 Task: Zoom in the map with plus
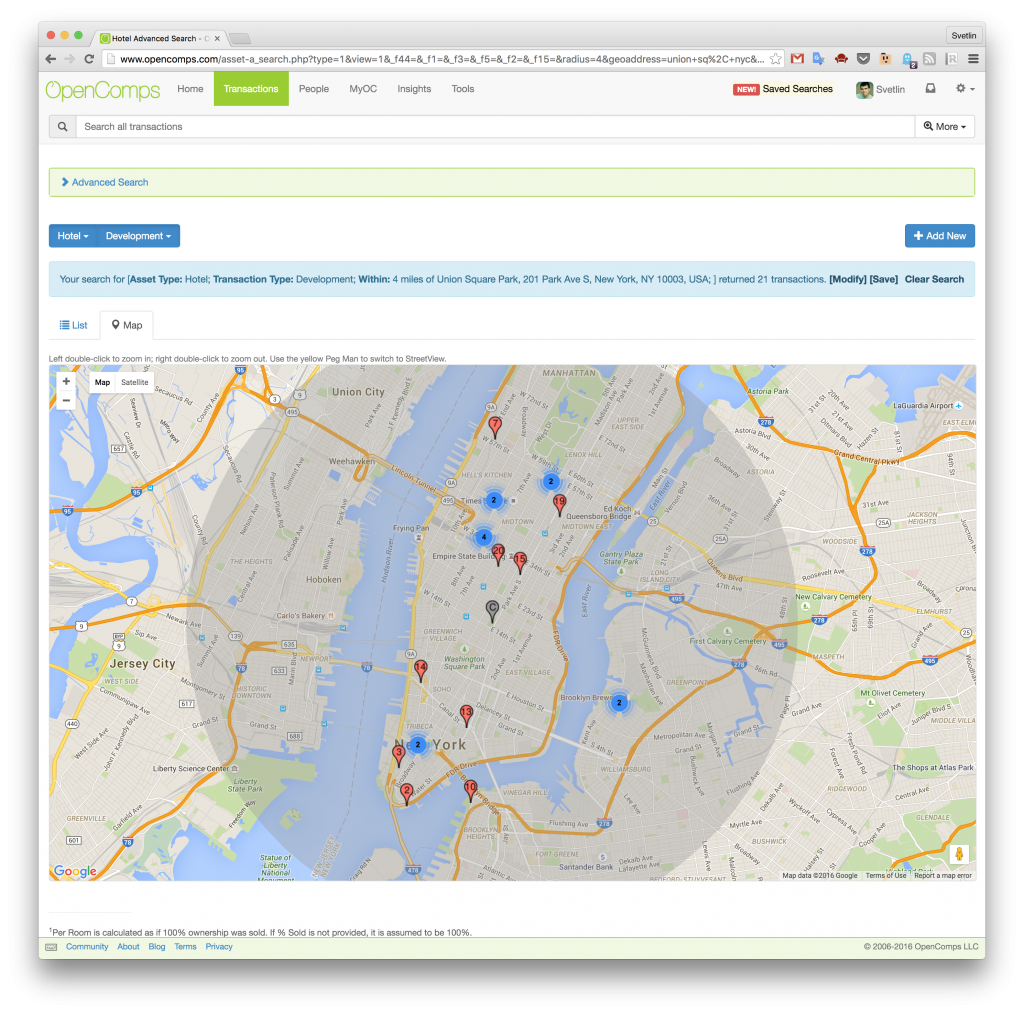pyautogui.click(x=66, y=381)
